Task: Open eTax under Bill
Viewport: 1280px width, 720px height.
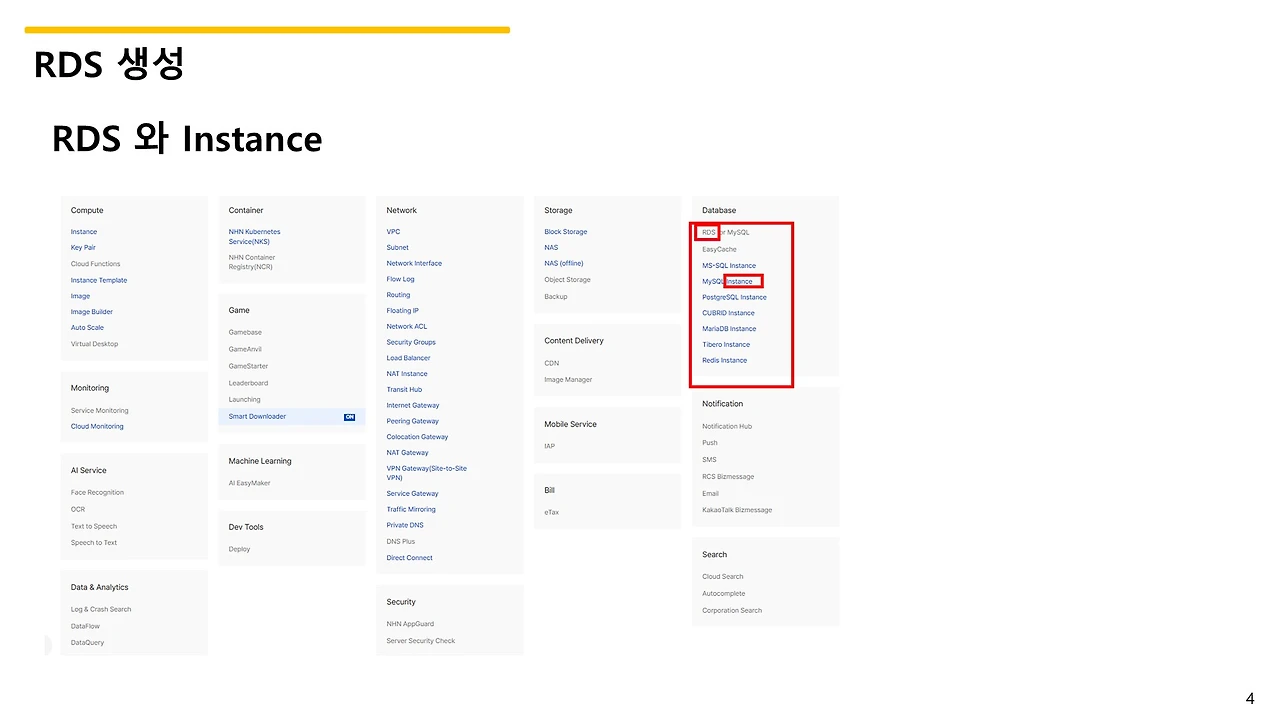Action: point(552,513)
